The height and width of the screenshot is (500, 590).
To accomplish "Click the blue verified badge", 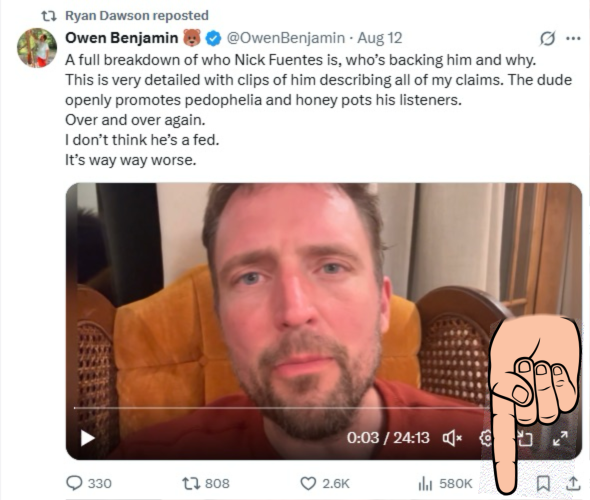I will (214, 38).
